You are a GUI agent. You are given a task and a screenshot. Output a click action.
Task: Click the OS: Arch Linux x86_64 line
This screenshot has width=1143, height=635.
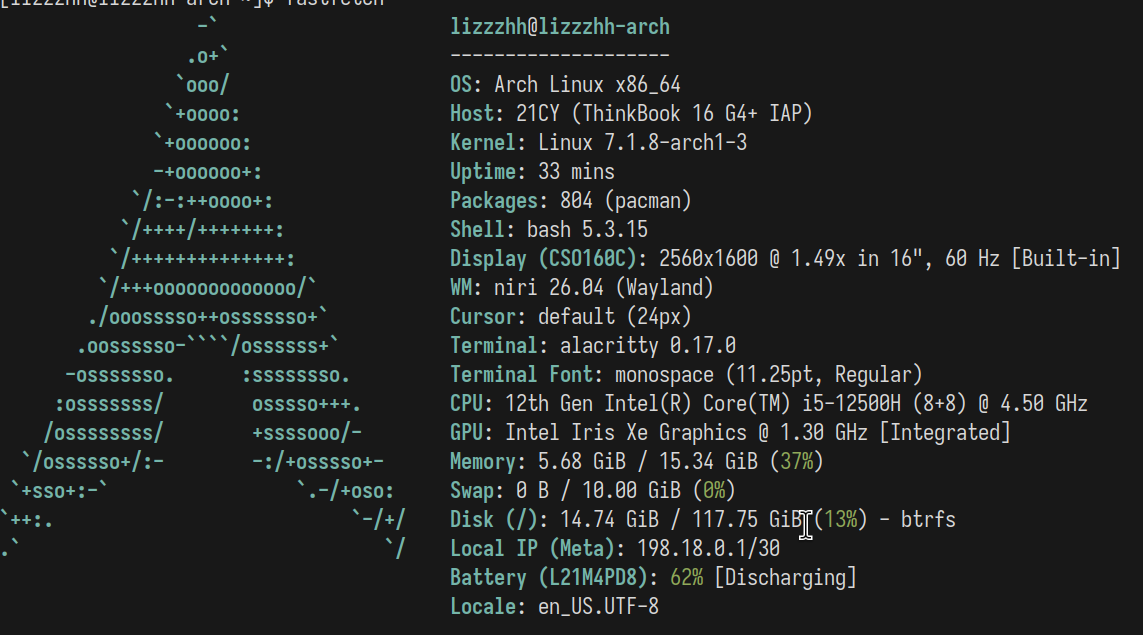(566, 85)
